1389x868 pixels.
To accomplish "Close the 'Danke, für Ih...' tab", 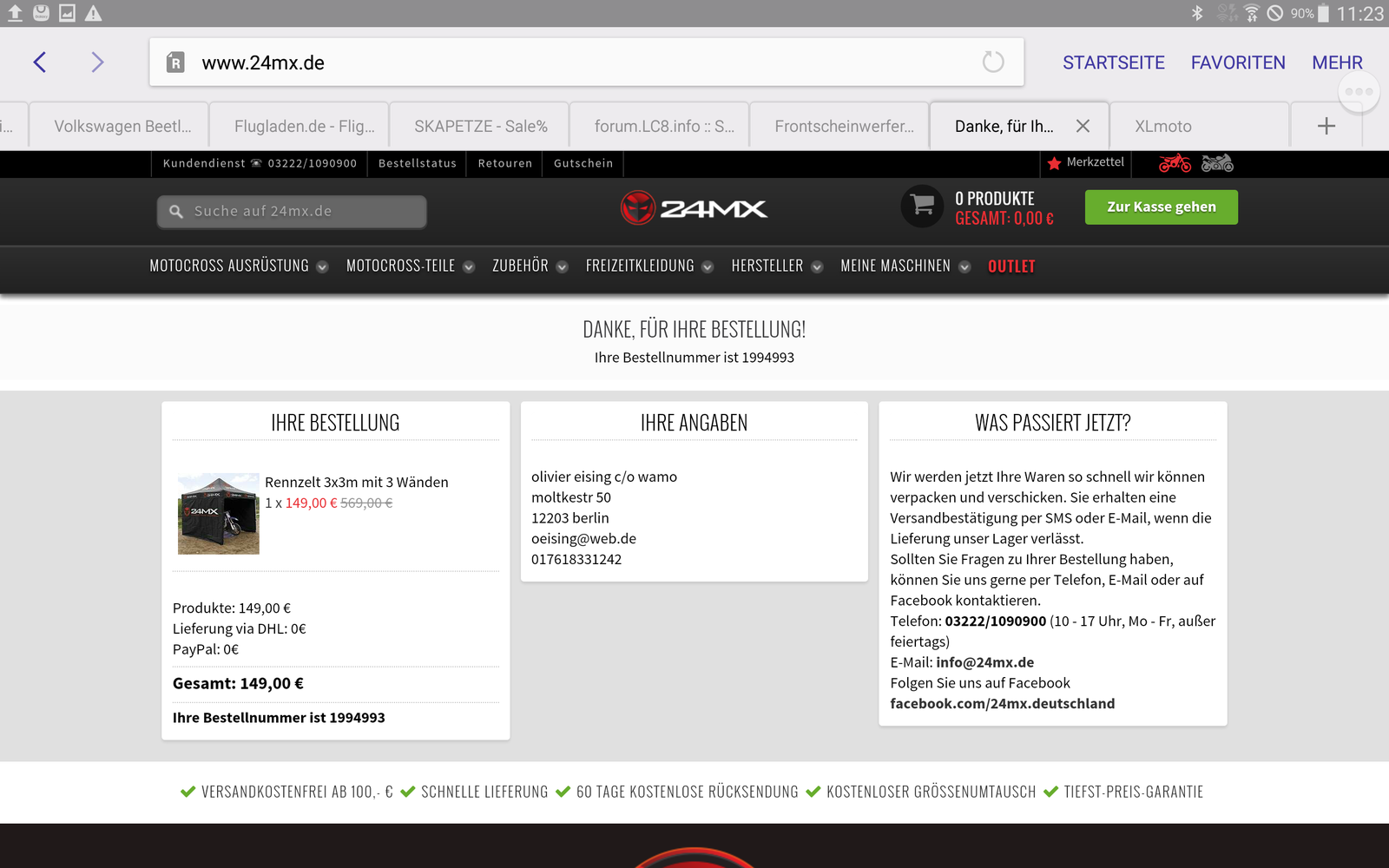I will point(1083,127).
